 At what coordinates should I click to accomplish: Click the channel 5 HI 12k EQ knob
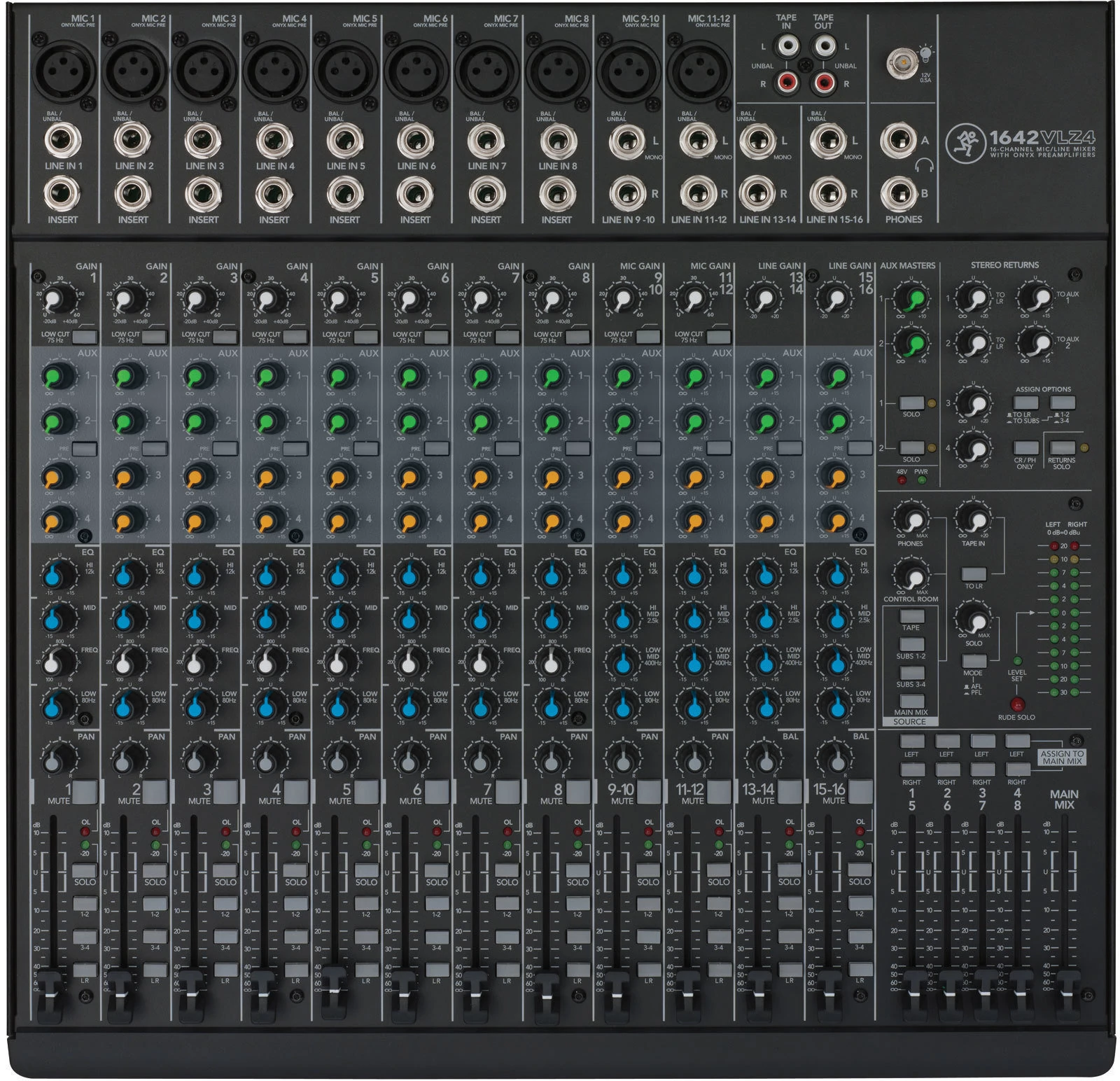(338, 576)
